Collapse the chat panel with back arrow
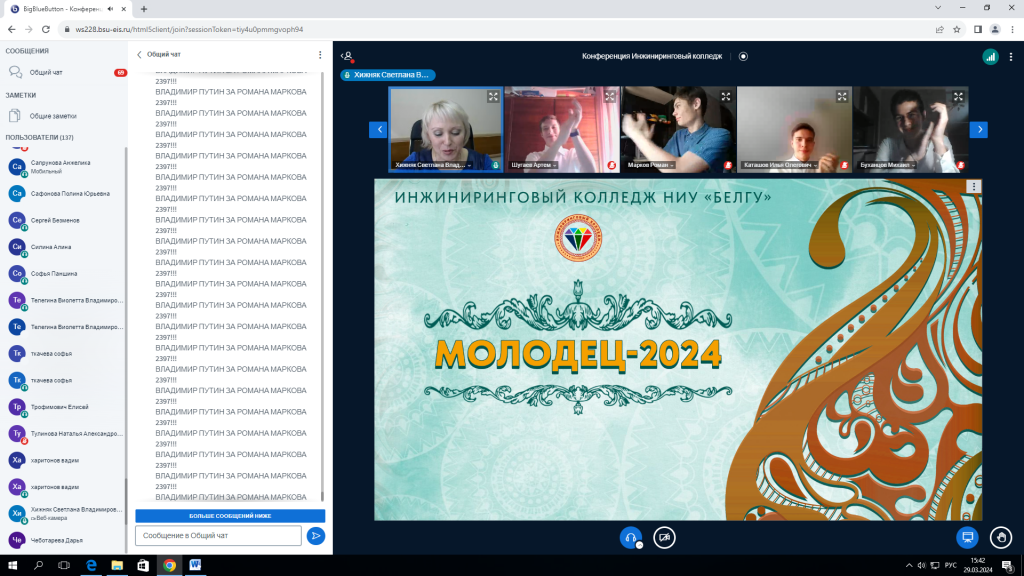Image resolution: width=1024 pixels, height=576 pixels. point(139,55)
